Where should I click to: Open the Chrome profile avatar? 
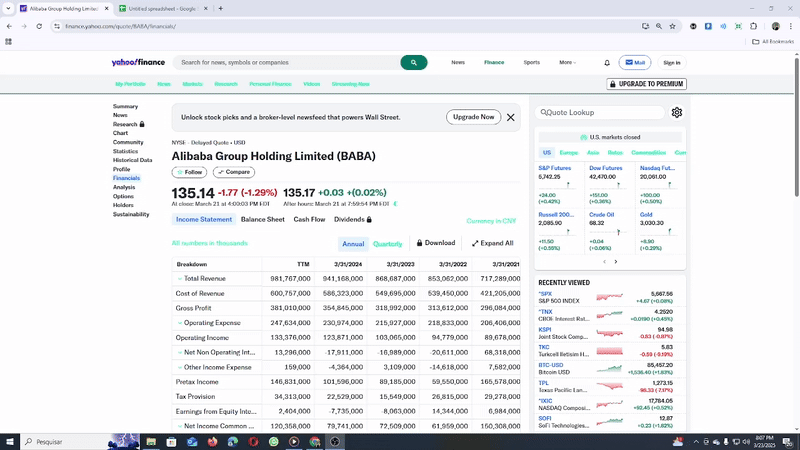click(776, 26)
